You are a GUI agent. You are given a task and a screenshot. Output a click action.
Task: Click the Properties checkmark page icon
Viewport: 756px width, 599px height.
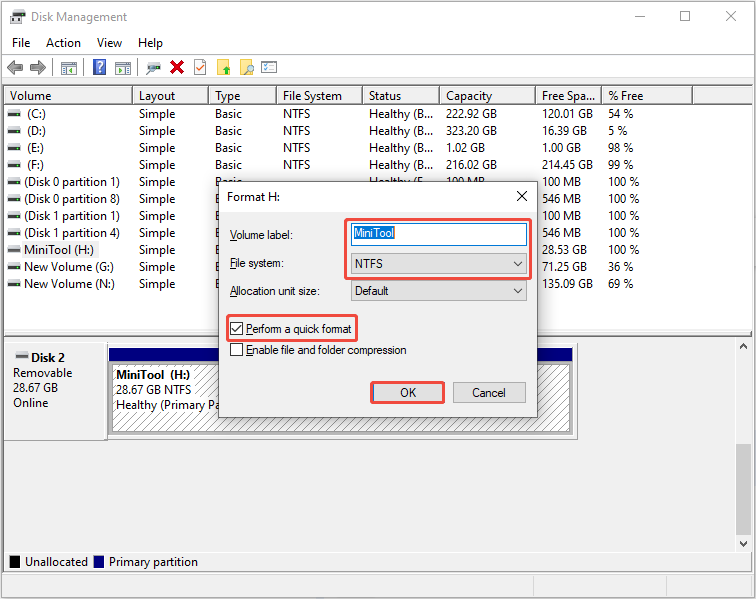pyautogui.click(x=200, y=68)
